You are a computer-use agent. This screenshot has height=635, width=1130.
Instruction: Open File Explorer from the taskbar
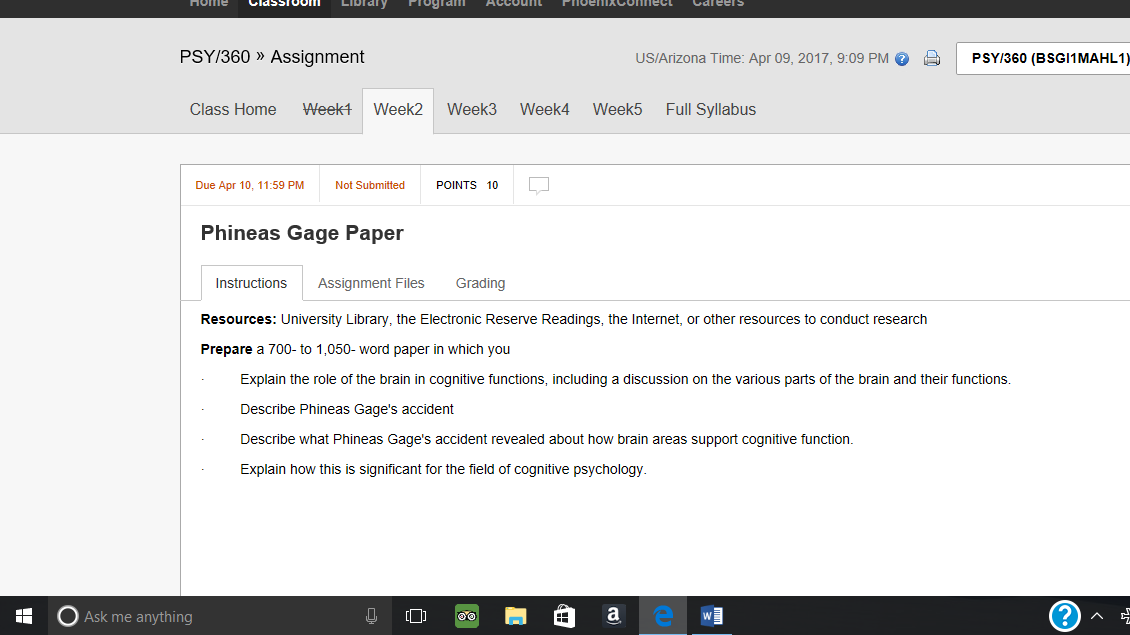click(515, 616)
